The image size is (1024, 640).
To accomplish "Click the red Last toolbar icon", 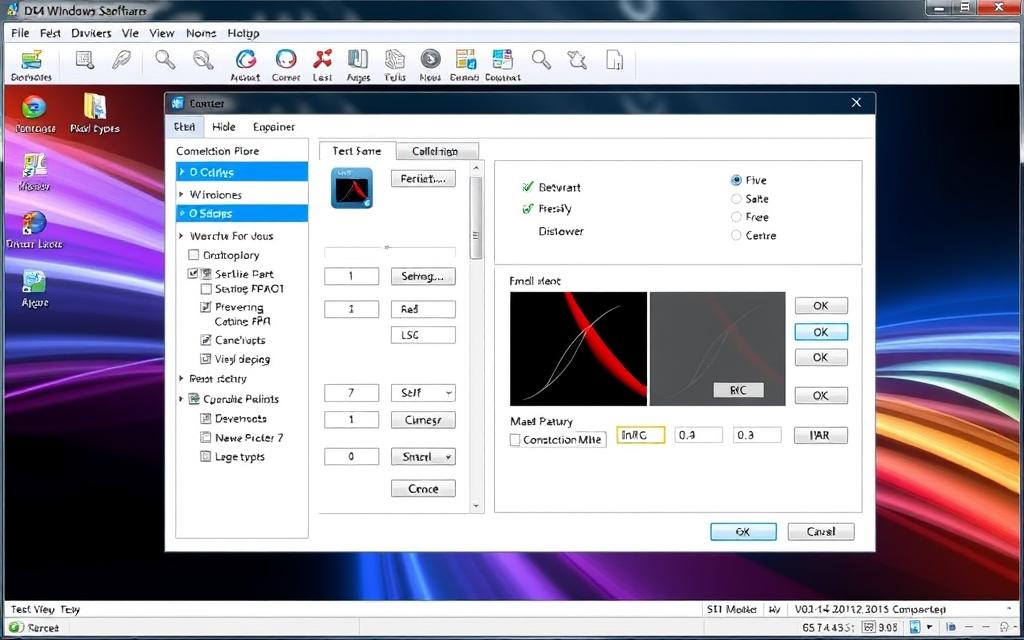I will point(322,59).
